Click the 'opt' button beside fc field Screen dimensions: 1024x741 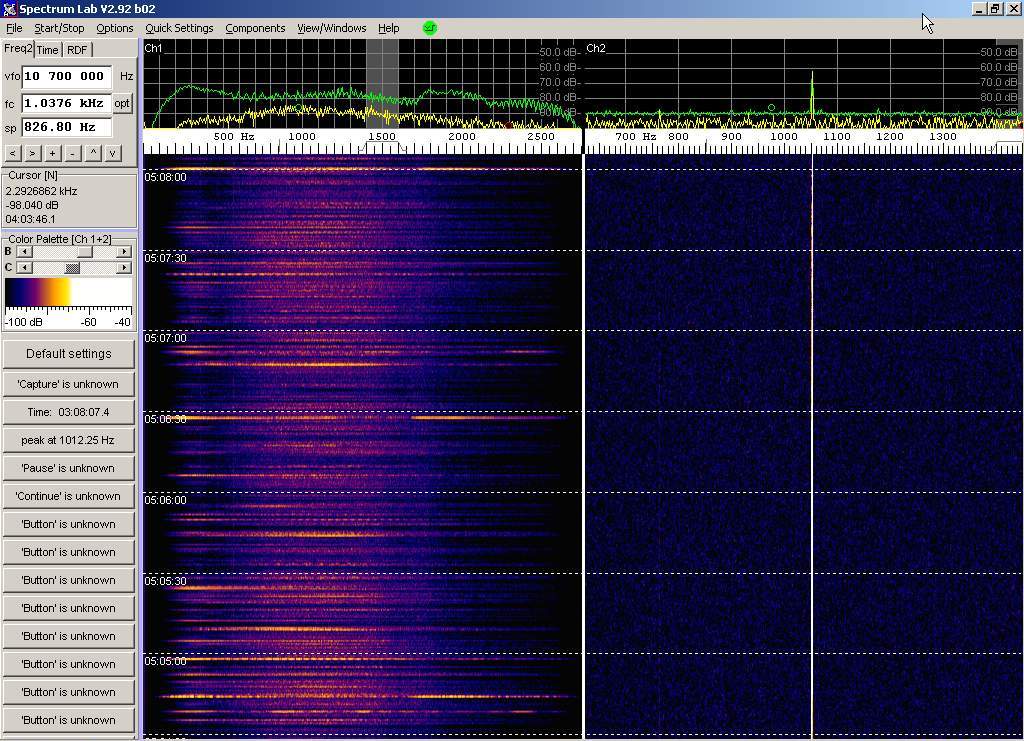[x=122, y=103]
